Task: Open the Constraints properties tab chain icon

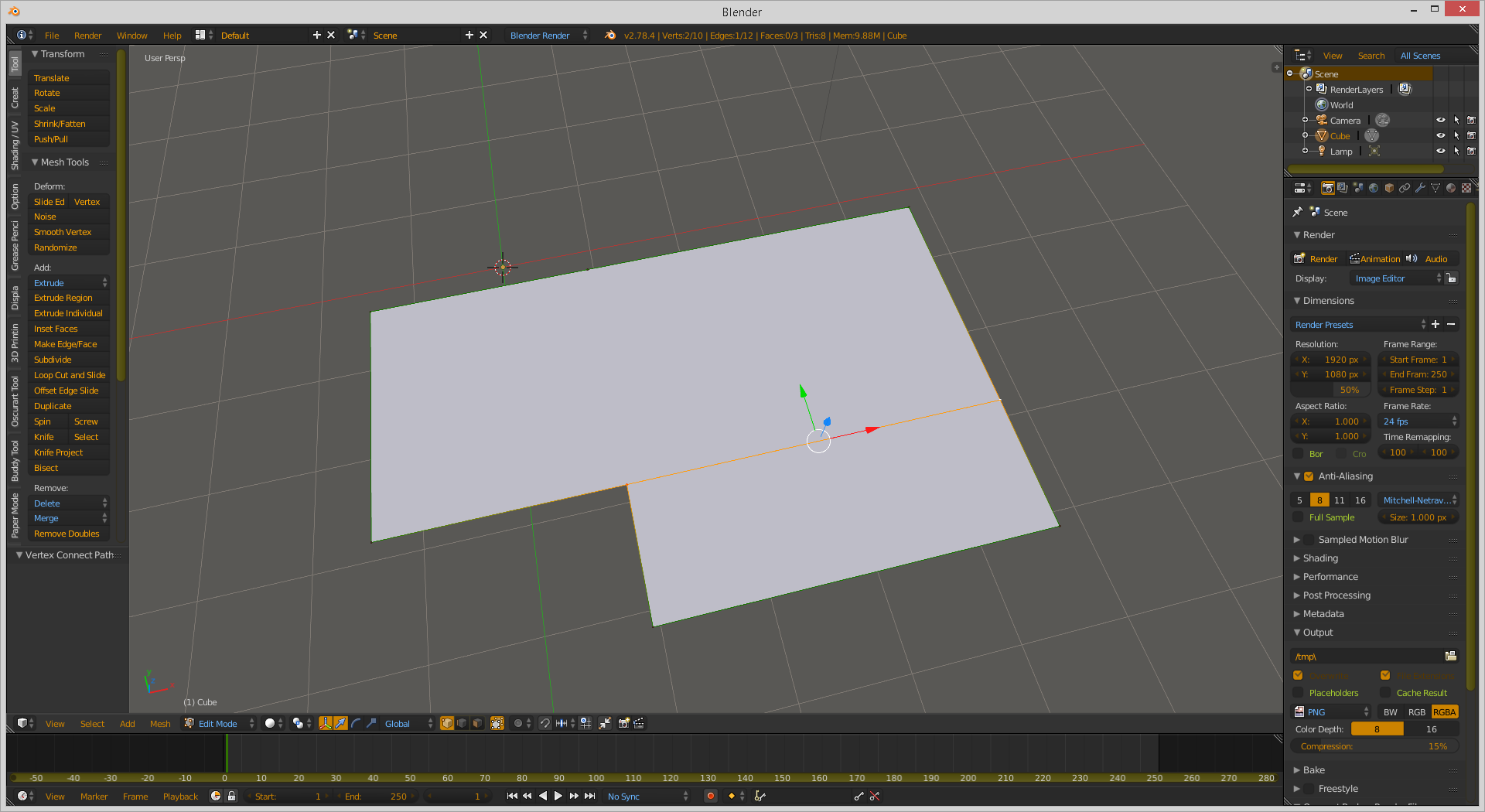Action: 1405,188
